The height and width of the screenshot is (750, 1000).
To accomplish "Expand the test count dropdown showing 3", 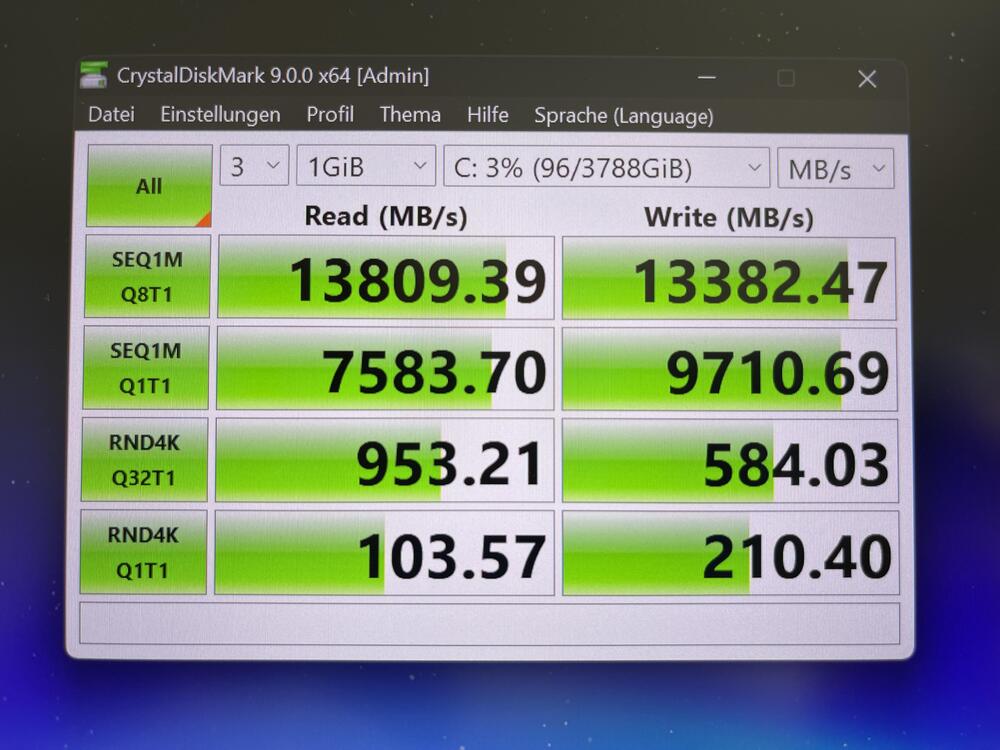I will click(254, 167).
